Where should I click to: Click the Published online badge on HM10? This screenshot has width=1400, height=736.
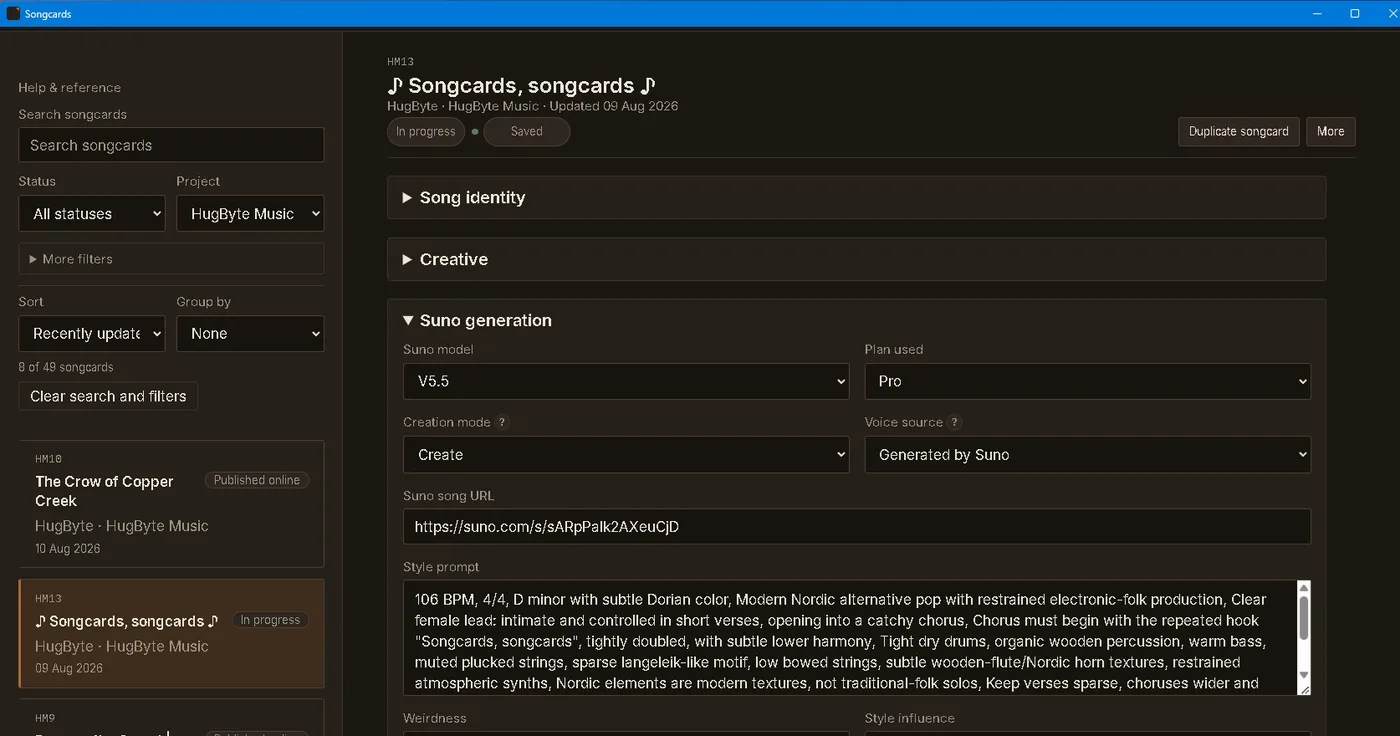(x=257, y=481)
